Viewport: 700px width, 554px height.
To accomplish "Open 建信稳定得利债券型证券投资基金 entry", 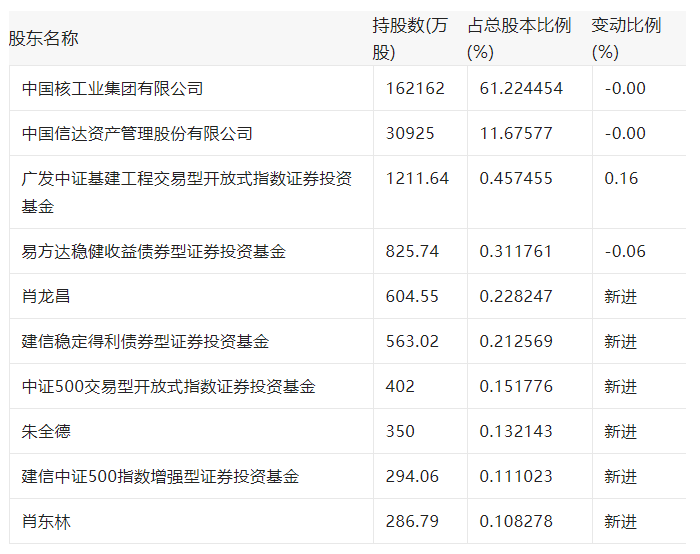I will 145,341.
